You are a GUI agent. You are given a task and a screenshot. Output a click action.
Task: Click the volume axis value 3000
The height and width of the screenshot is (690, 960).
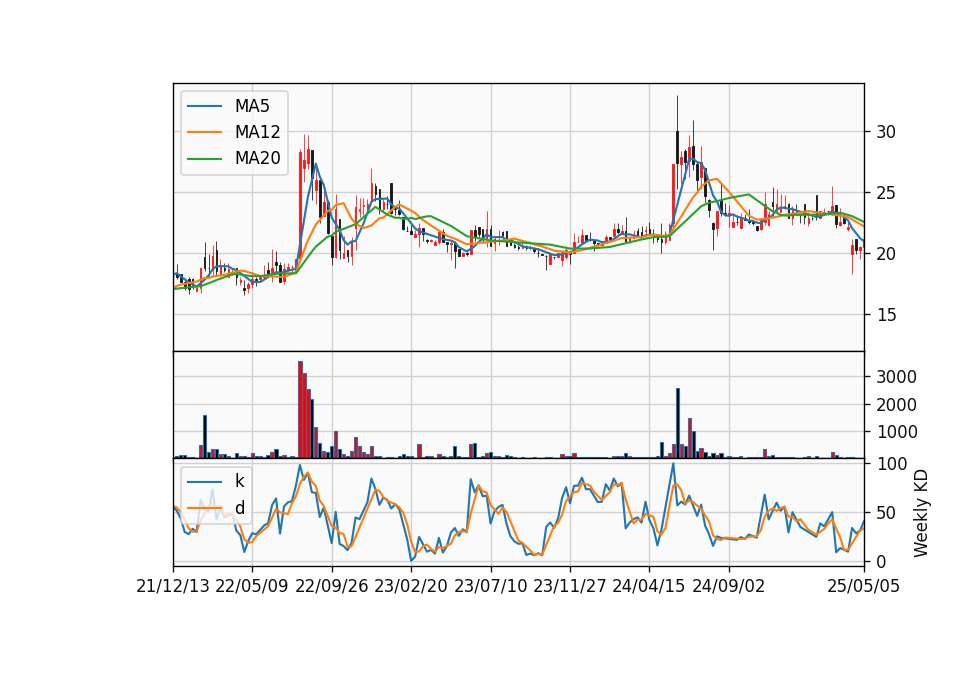tap(896, 377)
